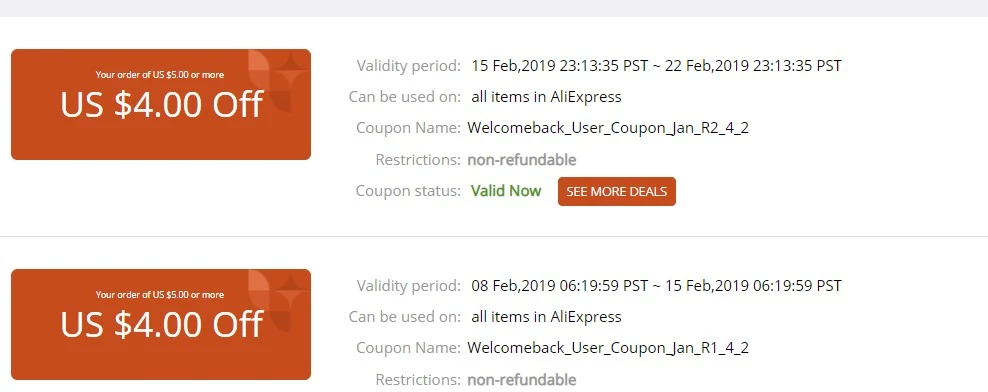This screenshot has height=392, width=988.
Task: Select the first US $4.00 Off coupon card
Action: pos(161,105)
